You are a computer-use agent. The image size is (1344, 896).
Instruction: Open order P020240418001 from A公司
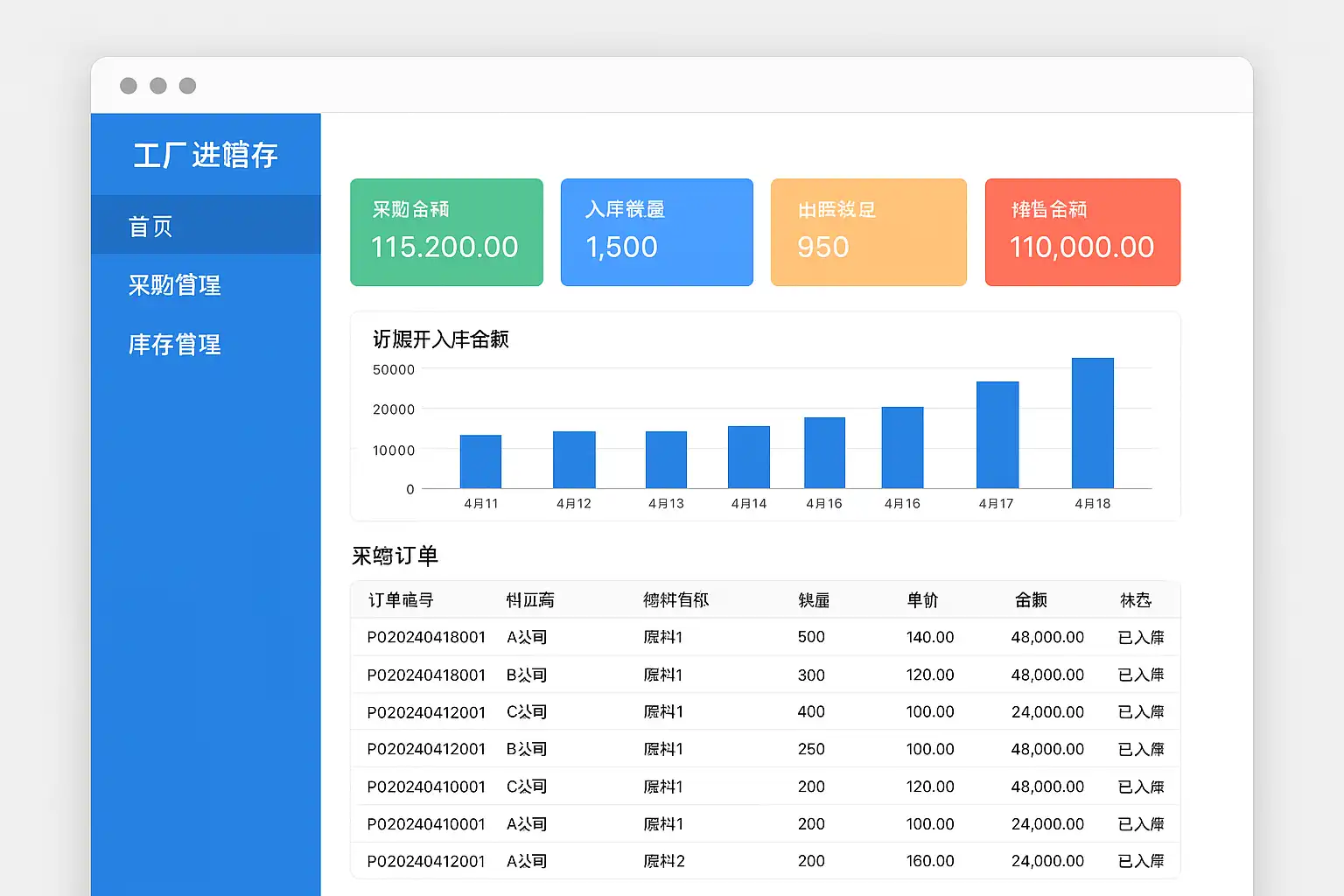766,637
